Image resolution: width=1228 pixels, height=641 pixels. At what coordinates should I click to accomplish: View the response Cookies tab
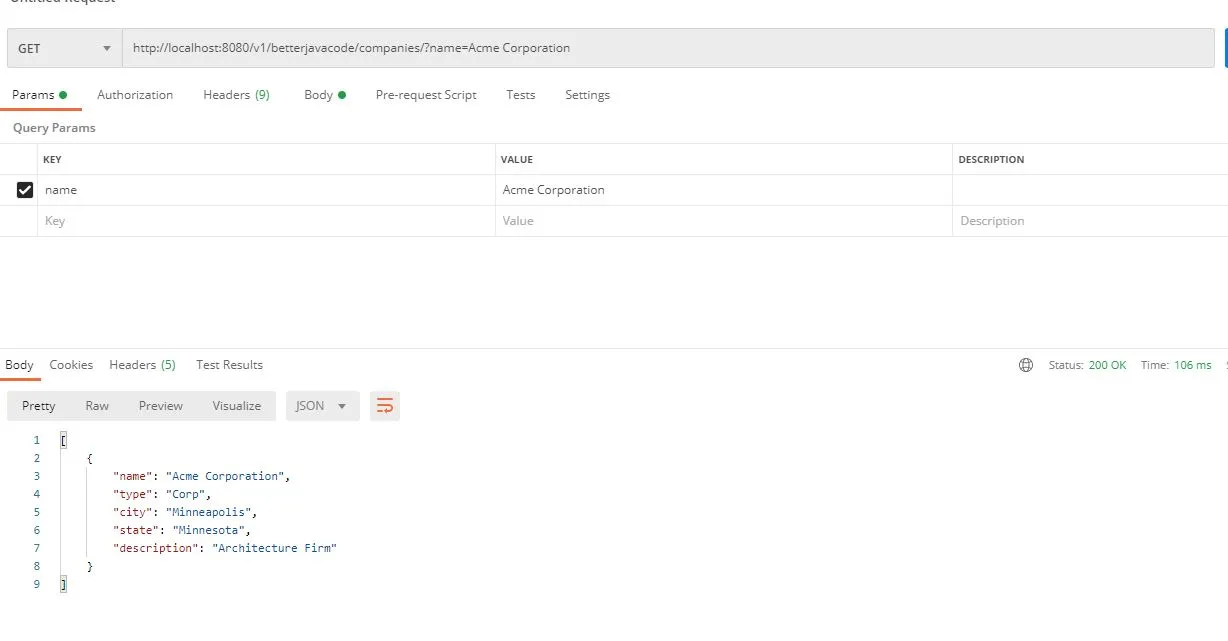point(71,365)
